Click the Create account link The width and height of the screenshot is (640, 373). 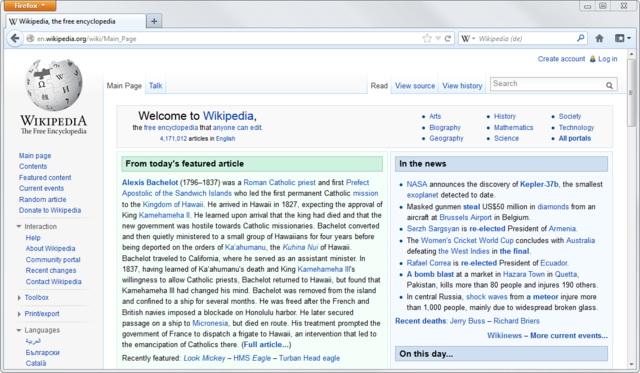(561, 59)
